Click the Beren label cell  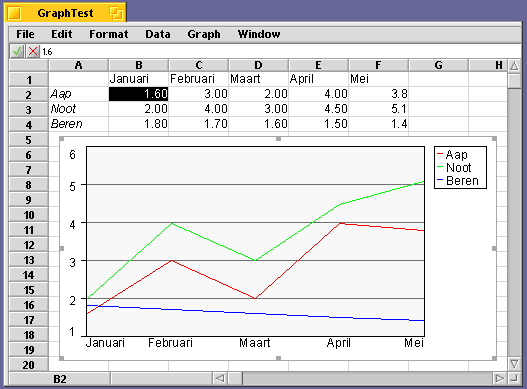(x=79, y=124)
